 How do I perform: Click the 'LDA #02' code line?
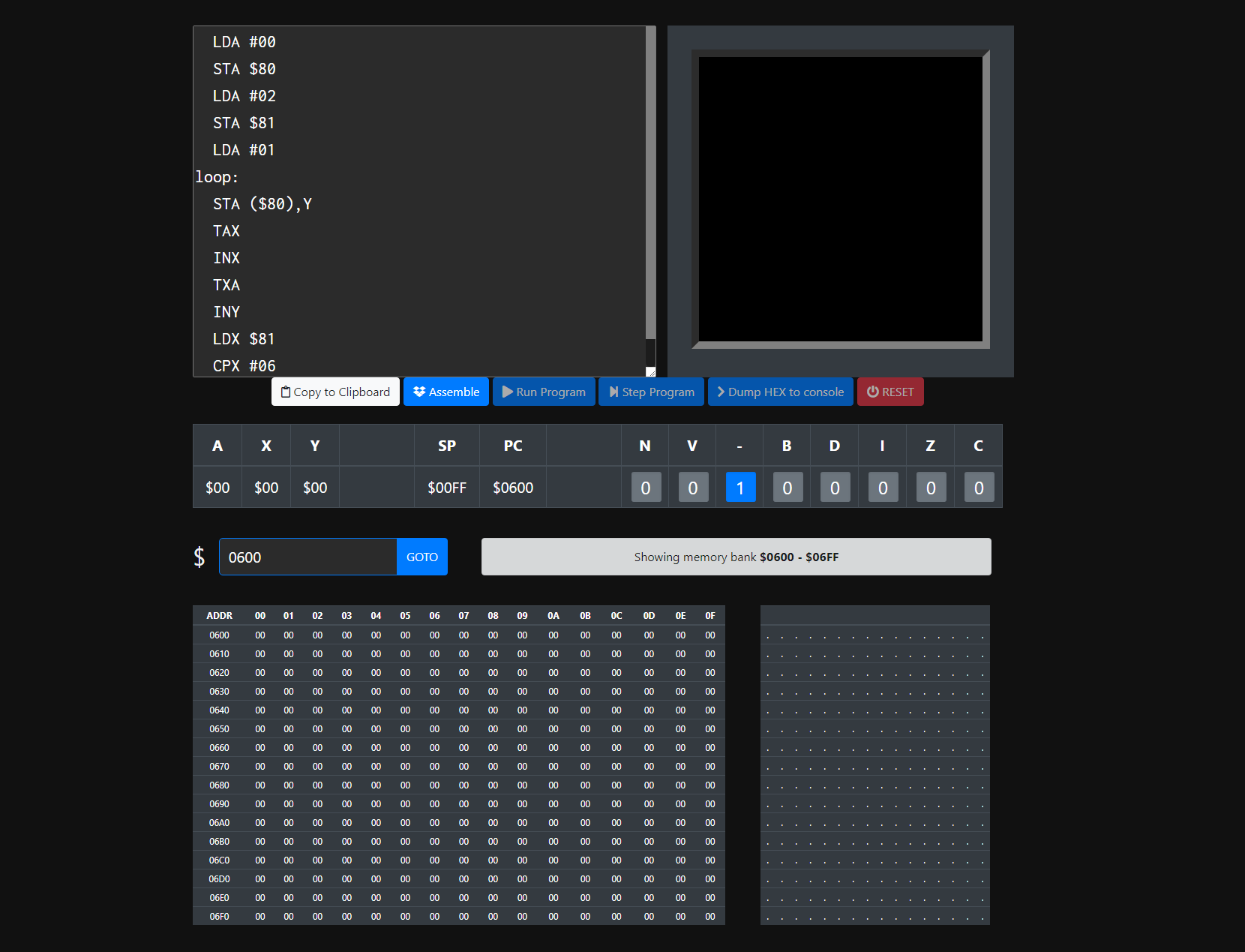click(244, 96)
